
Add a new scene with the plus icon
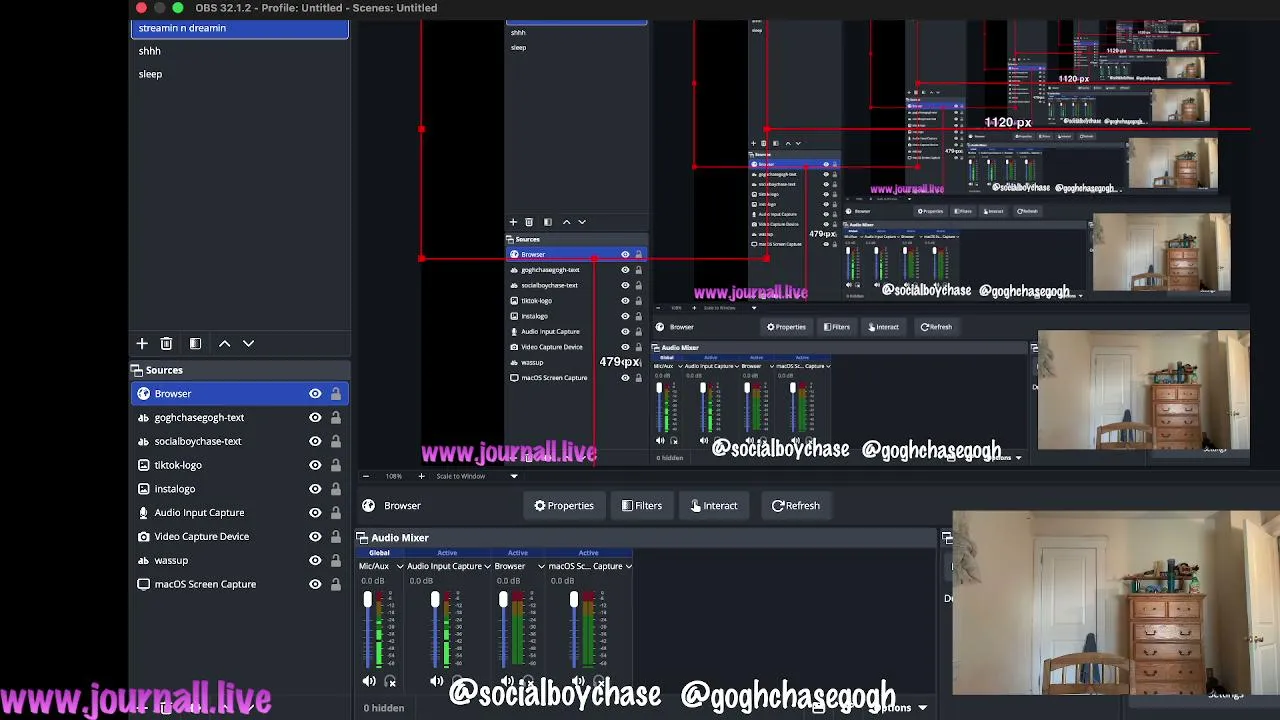(142, 343)
